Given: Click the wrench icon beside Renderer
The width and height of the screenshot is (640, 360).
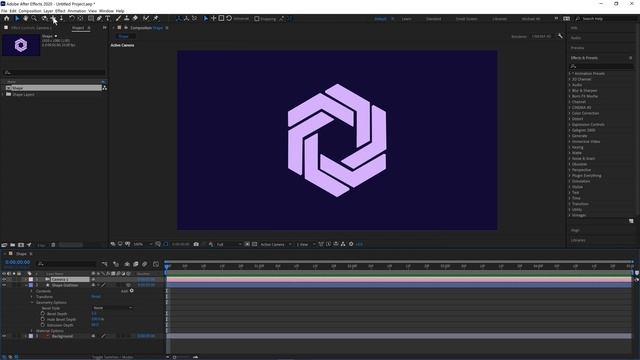Looking at the screenshot, I should (x=560, y=36).
